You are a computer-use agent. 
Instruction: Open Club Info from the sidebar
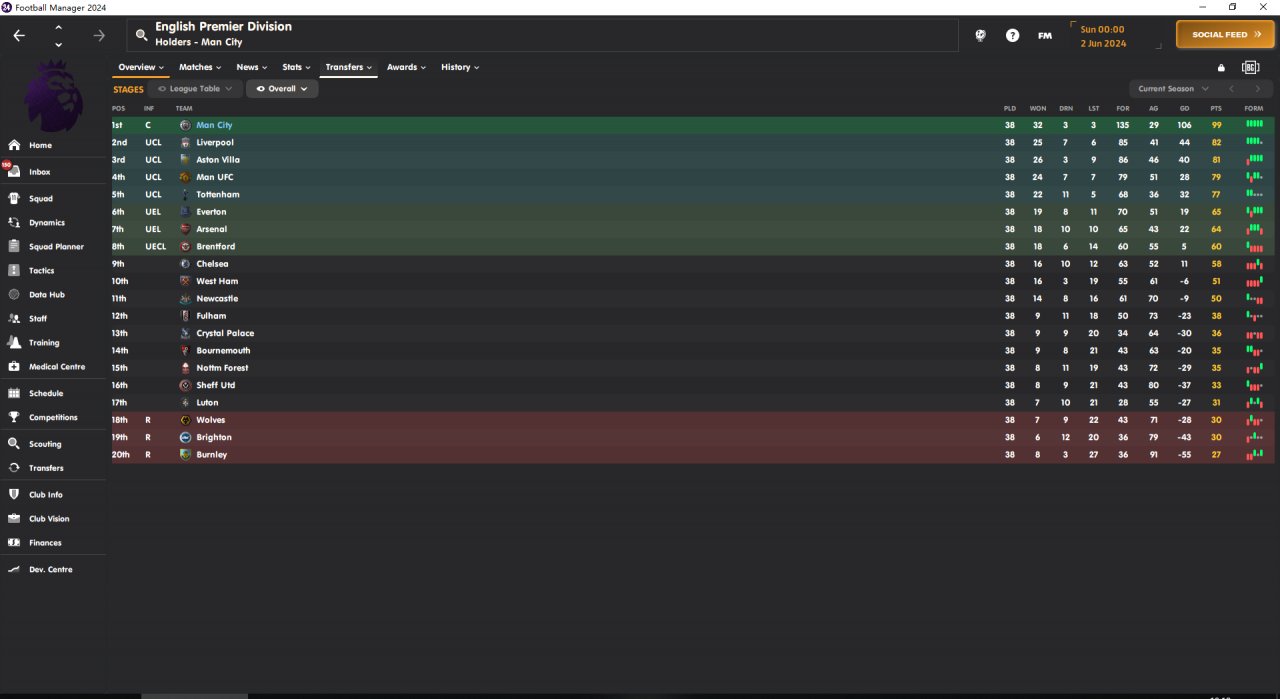pos(46,494)
